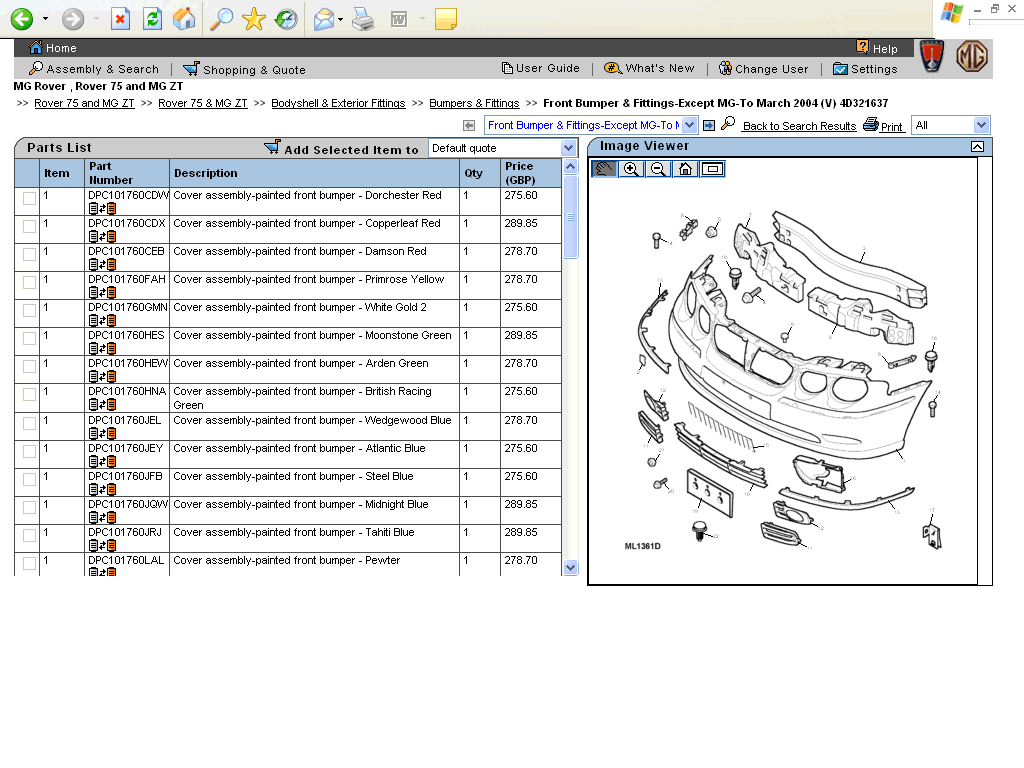Open the Favorites star icon

tap(253, 19)
